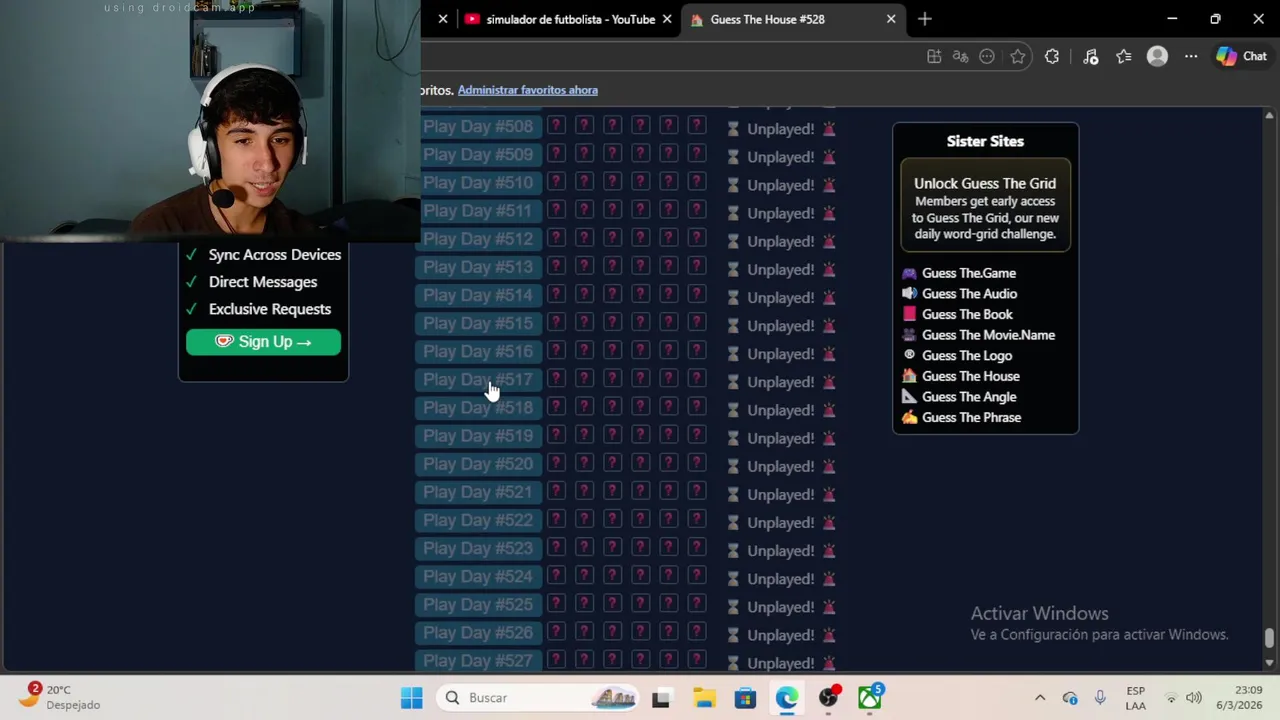Click the translate page icon
The width and height of the screenshot is (1280, 720).
[961, 57]
